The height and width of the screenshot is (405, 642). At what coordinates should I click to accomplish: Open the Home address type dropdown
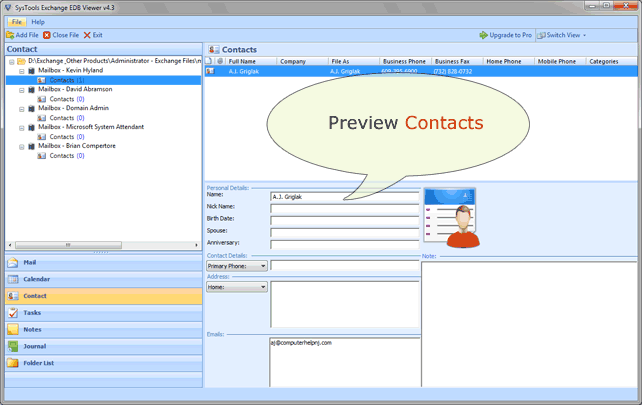click(x=237, y=287)
